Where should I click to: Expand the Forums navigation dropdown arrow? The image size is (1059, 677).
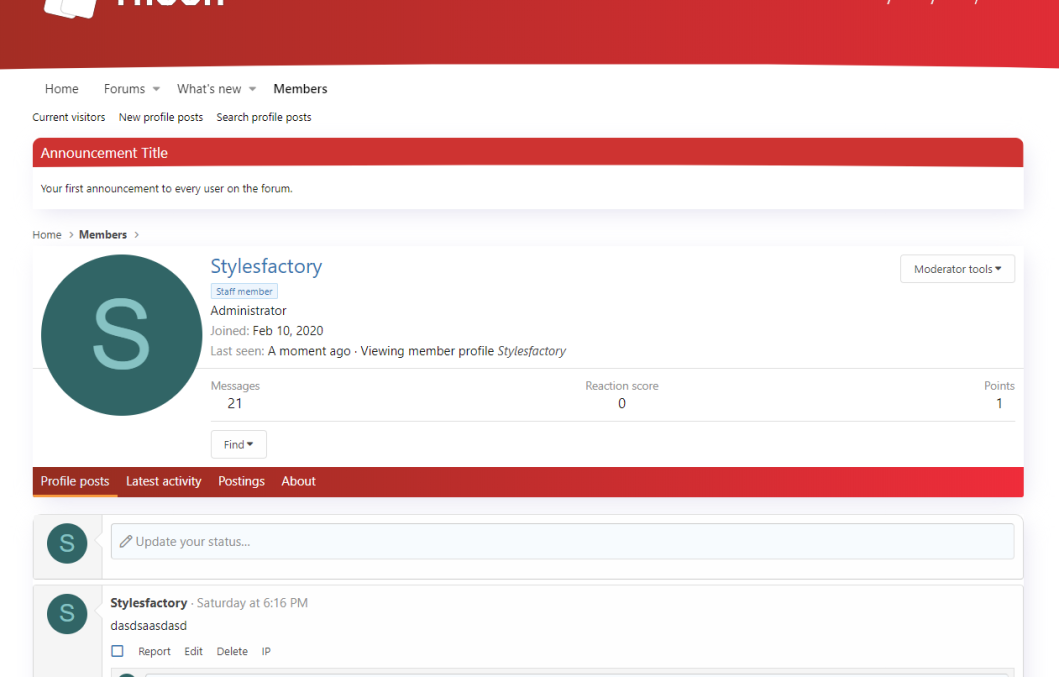pyautogui.click(x=156, y=89)
